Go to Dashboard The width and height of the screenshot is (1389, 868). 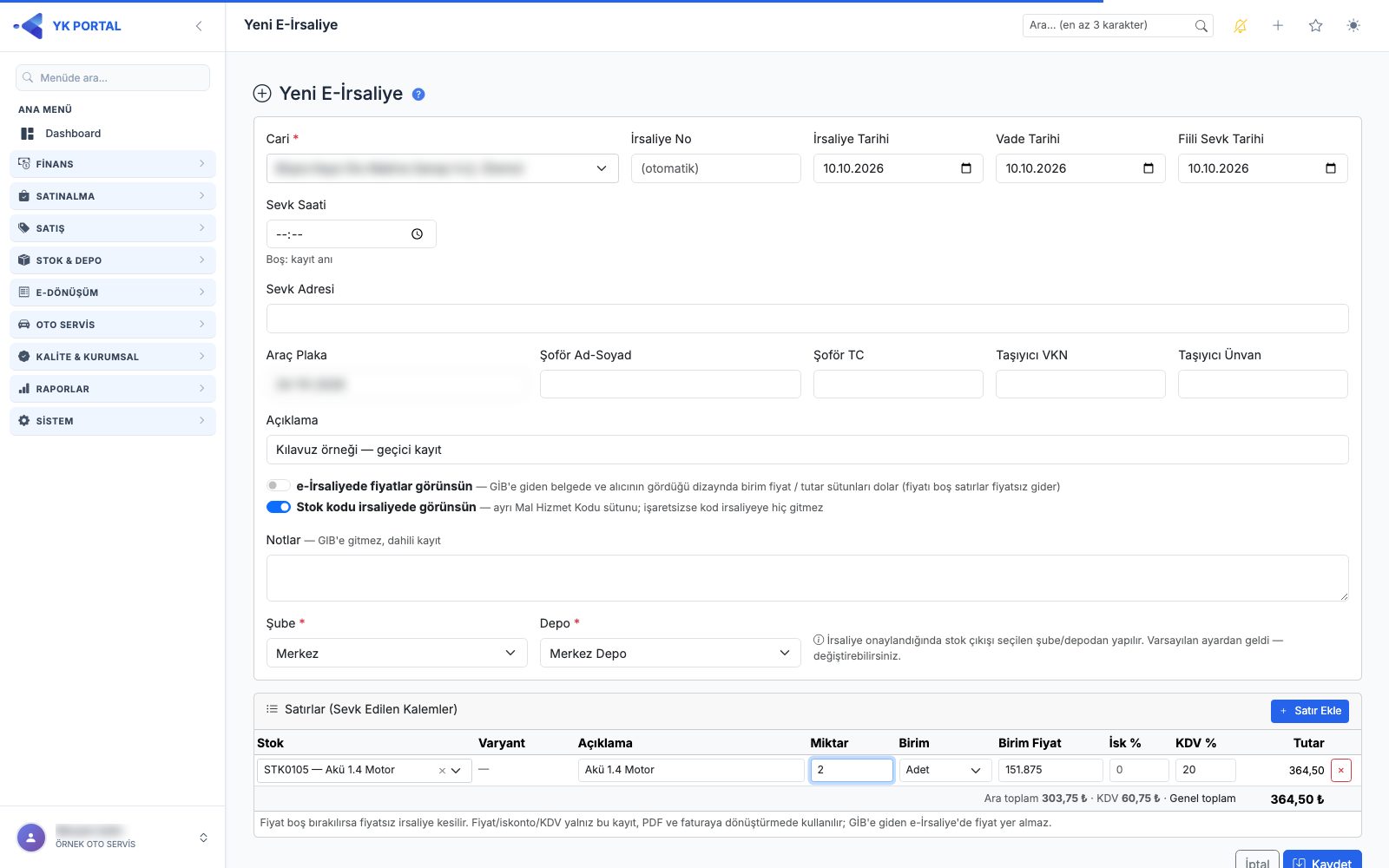tap(113, 134)
